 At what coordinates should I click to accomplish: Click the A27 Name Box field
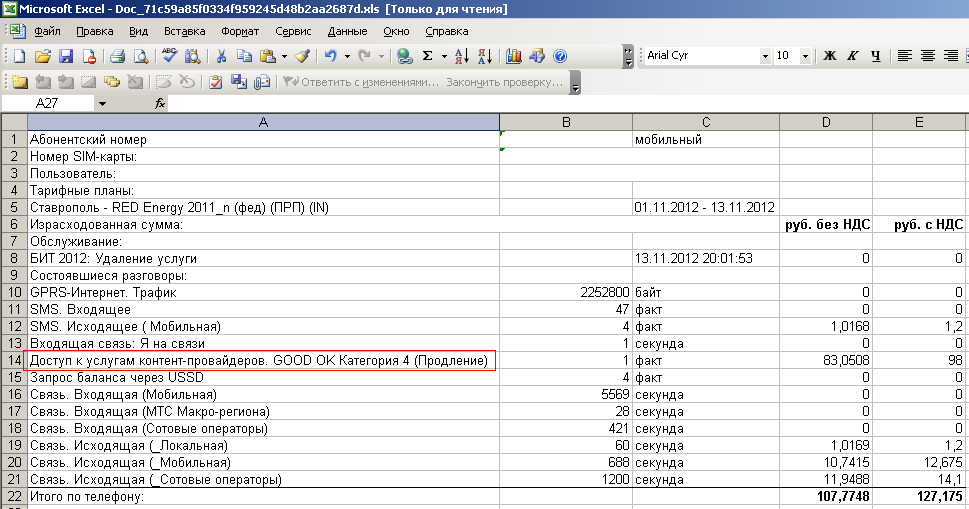click(48, 104)
